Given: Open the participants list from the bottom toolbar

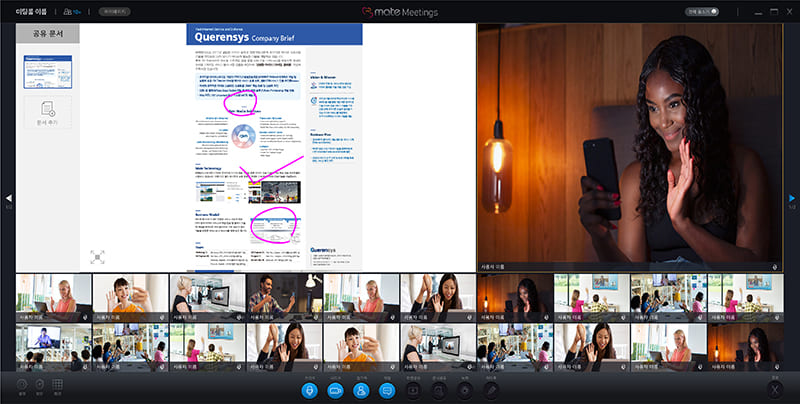Looking at the screenshot, I should tap(361, 391).
